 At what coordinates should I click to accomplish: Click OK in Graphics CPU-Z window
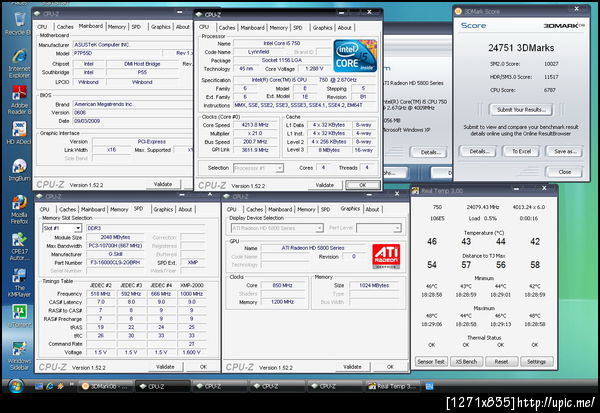(x=390, y=367)
